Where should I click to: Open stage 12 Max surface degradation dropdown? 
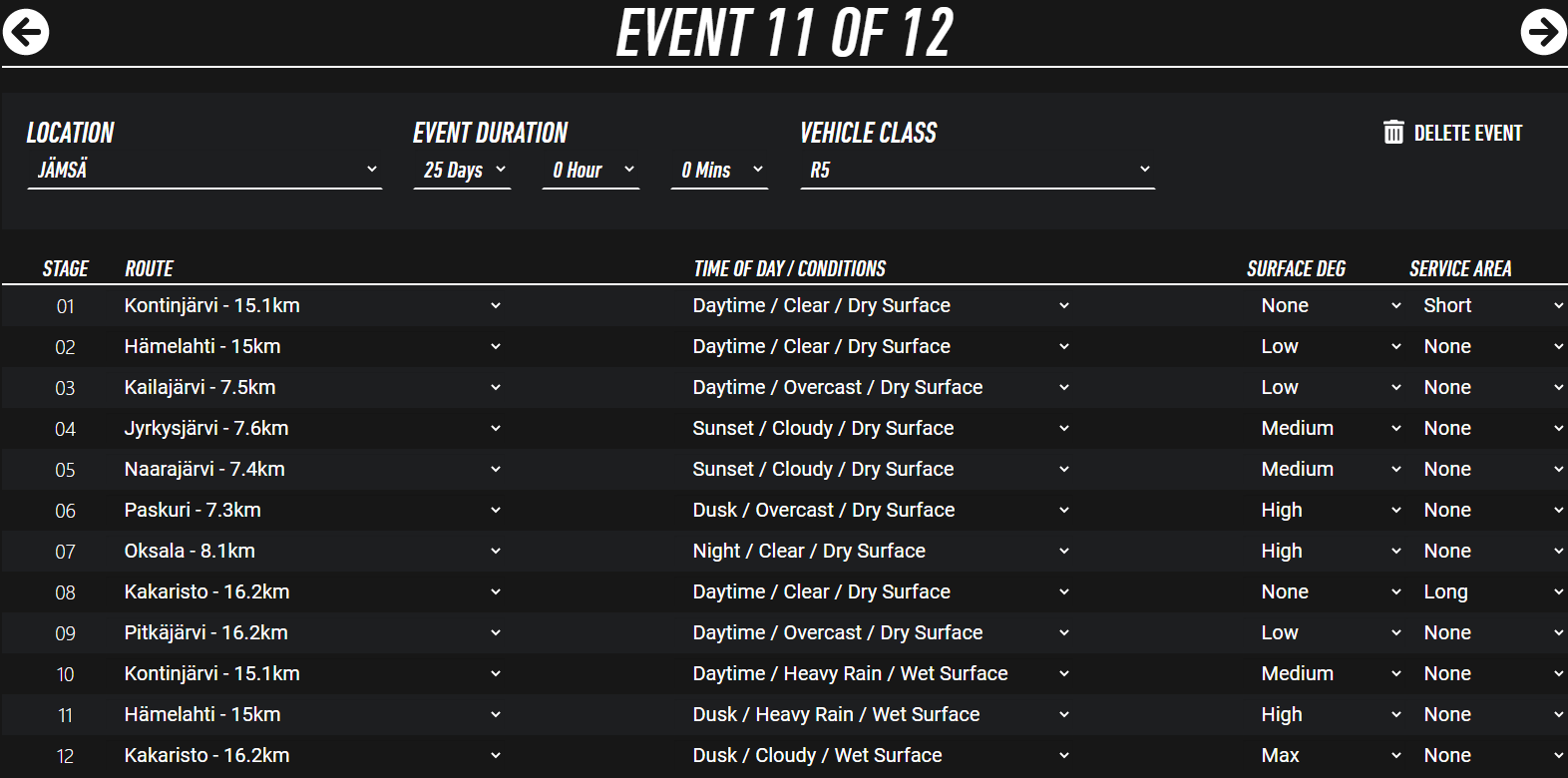pyautogui.click(x=1331, y=756)
